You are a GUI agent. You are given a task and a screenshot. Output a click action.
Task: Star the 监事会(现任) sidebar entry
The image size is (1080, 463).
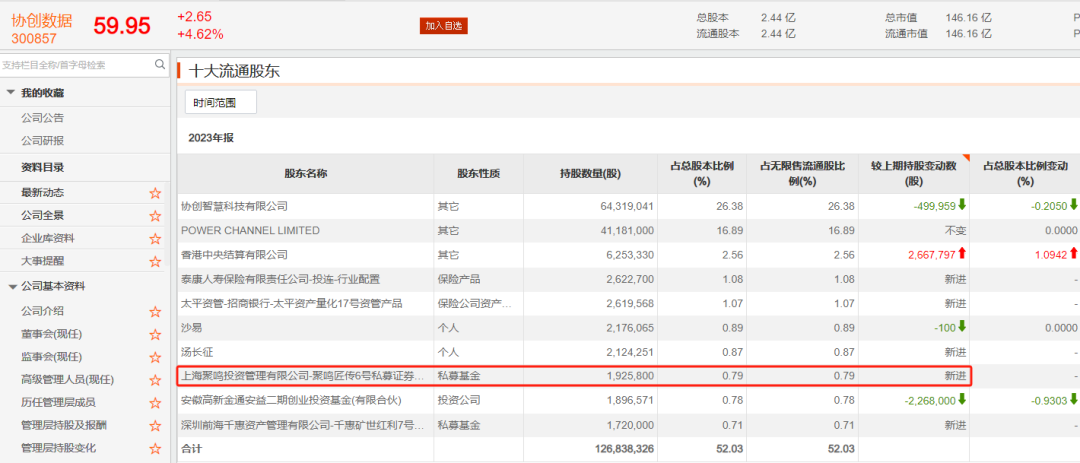pos(155,357)
